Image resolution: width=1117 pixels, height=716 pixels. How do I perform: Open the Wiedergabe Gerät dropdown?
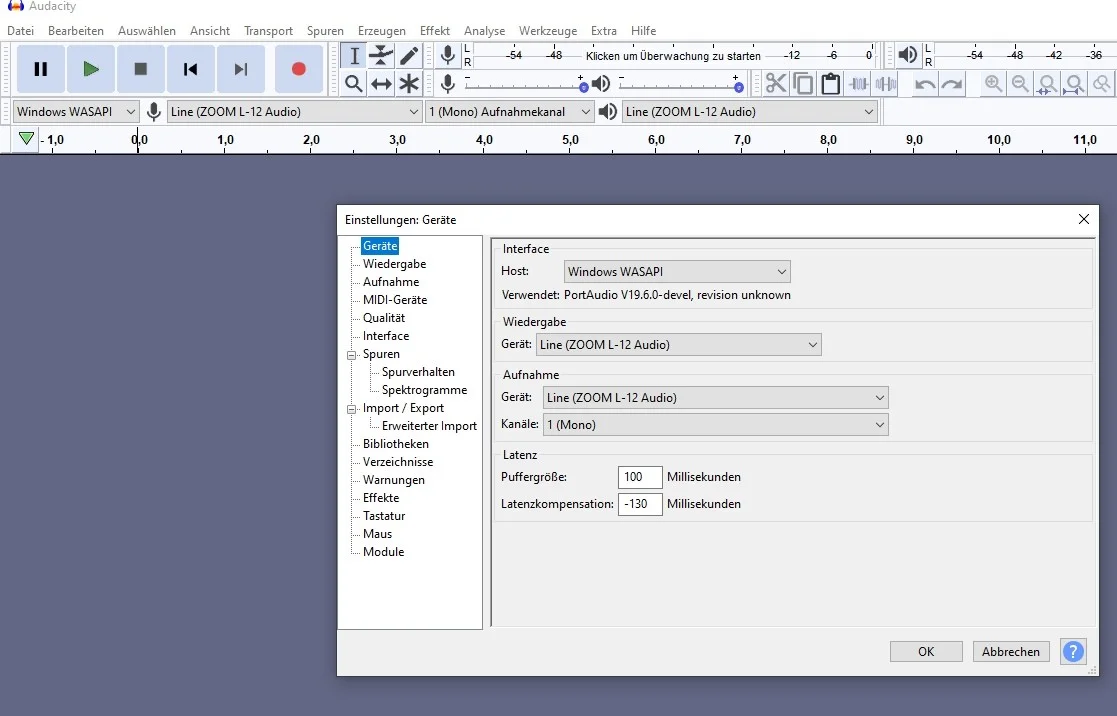pos(679,345)
